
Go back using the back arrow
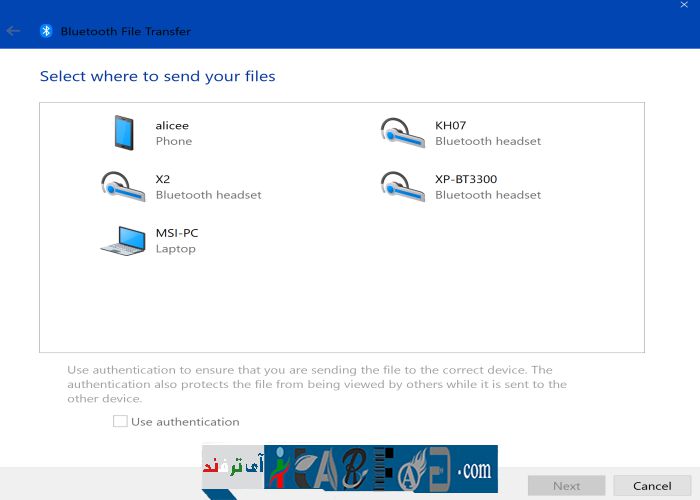[14, 31]
